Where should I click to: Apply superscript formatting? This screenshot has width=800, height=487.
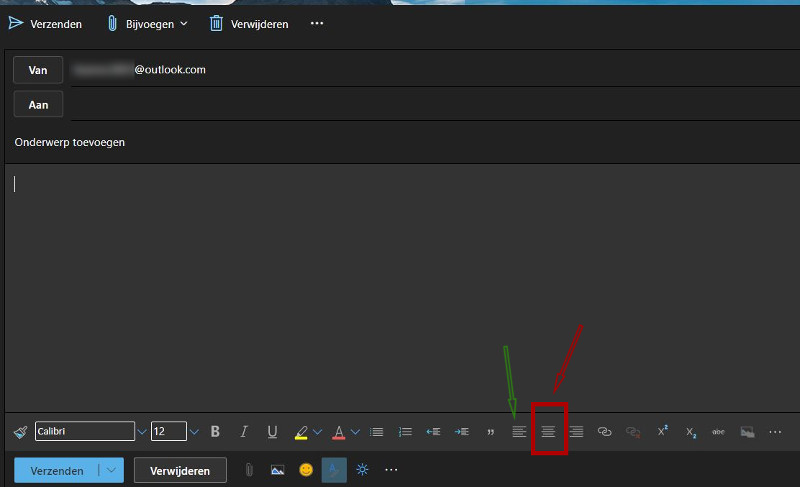[662, 432]
